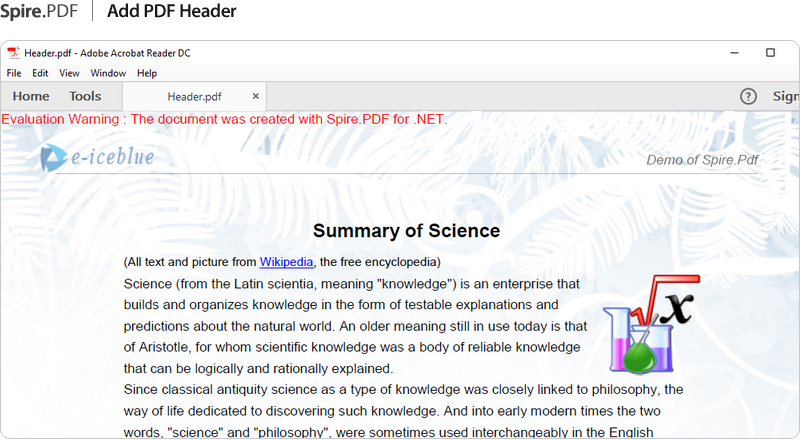Image resolution: width=800 pixels, height=440 pixels.
Task: Follow the Wikipedia hyperlink
Action: 286,262
